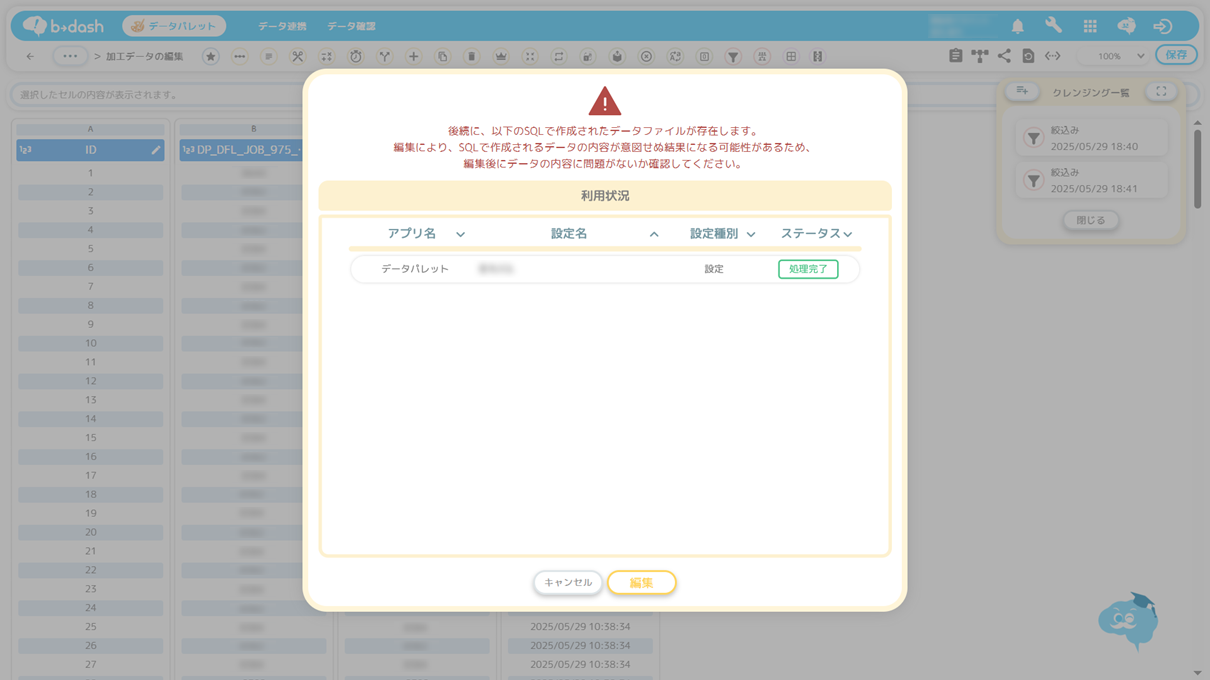Click 加工データの編集 breadcrumb text
The width and height of the screenshot is (1210, 680).
[x=145, y=56]
